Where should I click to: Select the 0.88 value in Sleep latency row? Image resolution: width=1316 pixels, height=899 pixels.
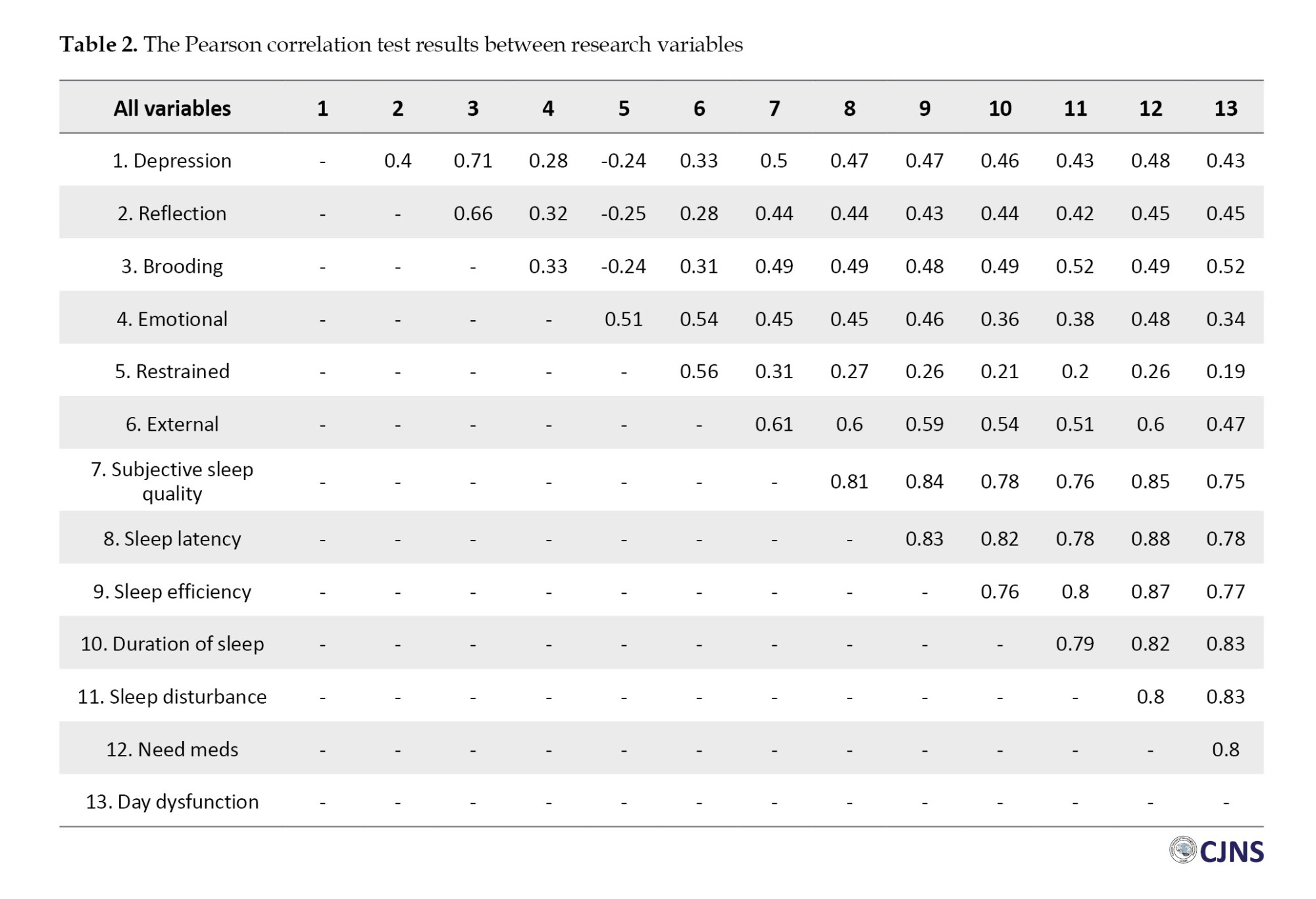click(x=1150, y=539)
